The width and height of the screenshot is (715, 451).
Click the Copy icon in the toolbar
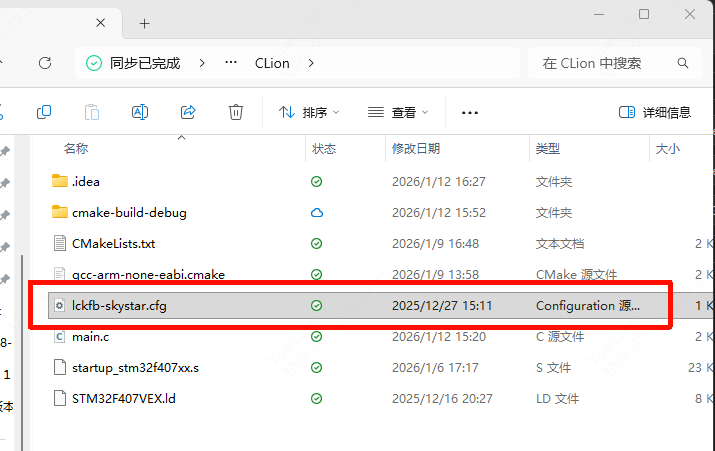point(44,112)
